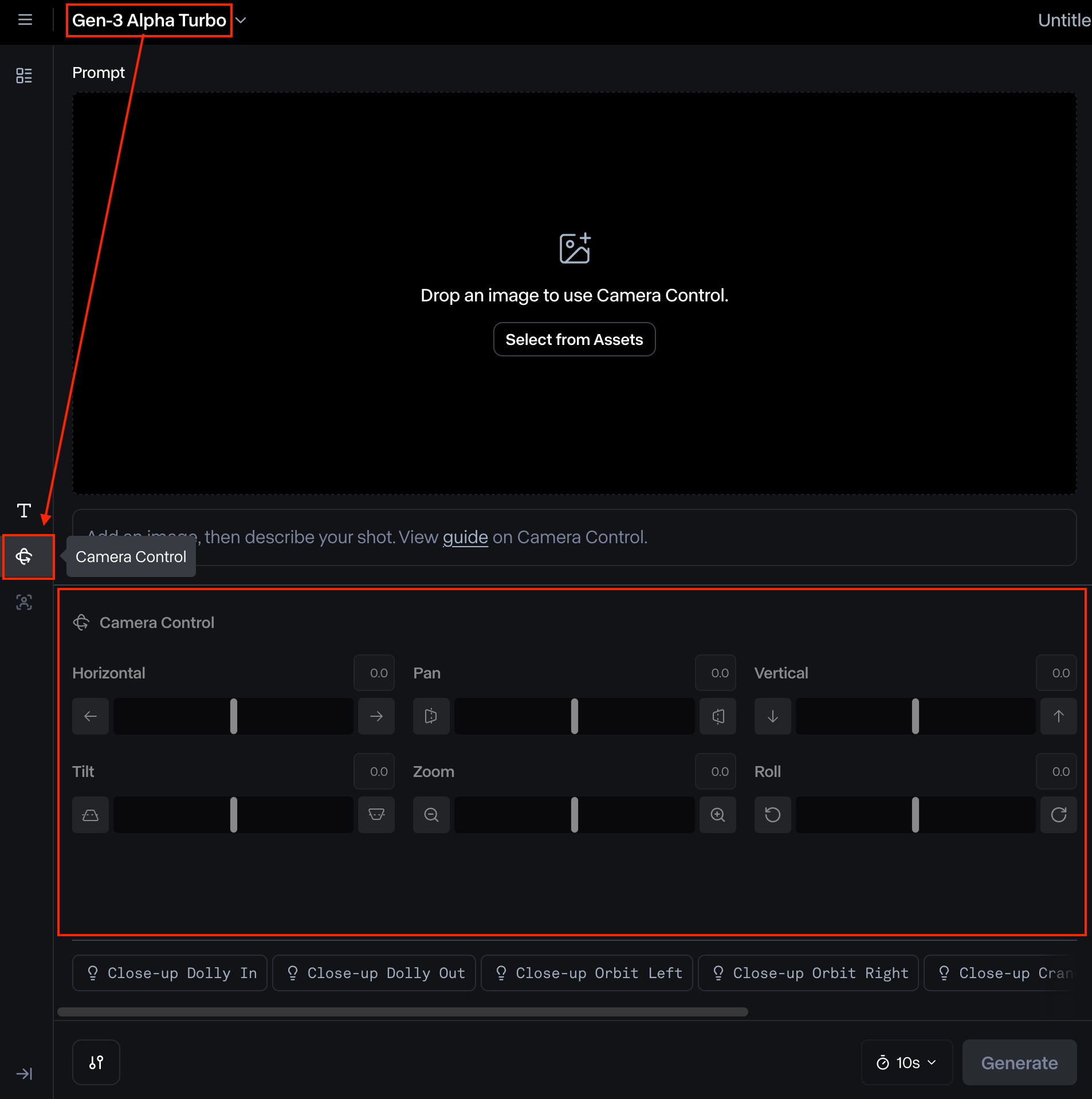This screenshot has height=1099, width=1092.
Task: Toggle the face capture sidebar icon
Action: (x=24, y=602)
